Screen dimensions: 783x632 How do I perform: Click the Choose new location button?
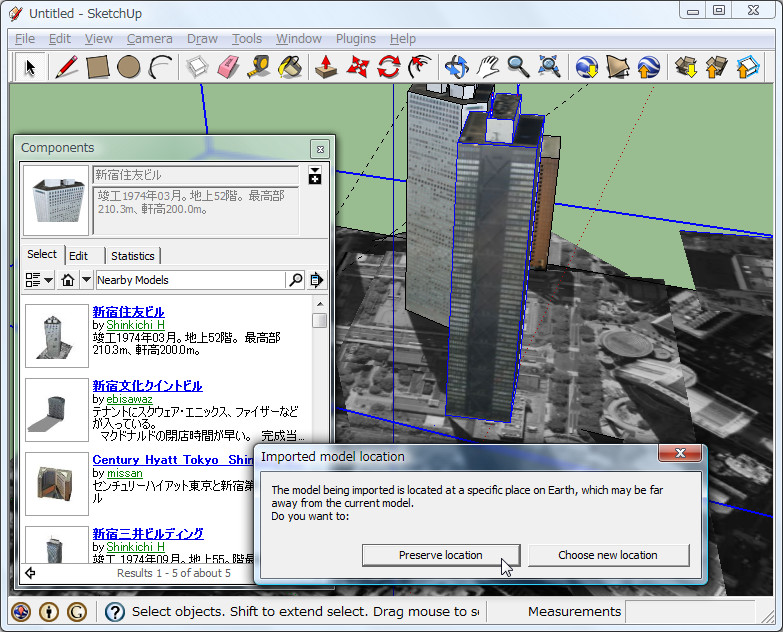point(608,555)
